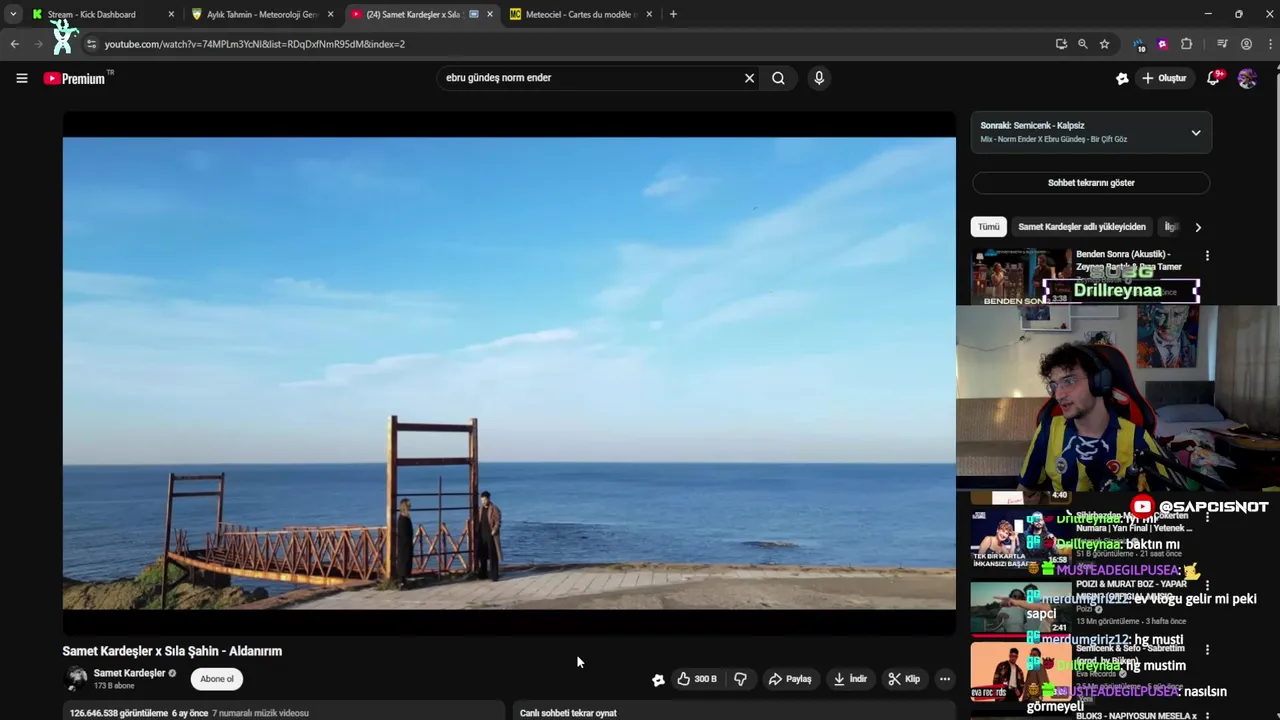Open the Samet Kardeşler channel name link

pyautogui.click(x=129, y=673)
